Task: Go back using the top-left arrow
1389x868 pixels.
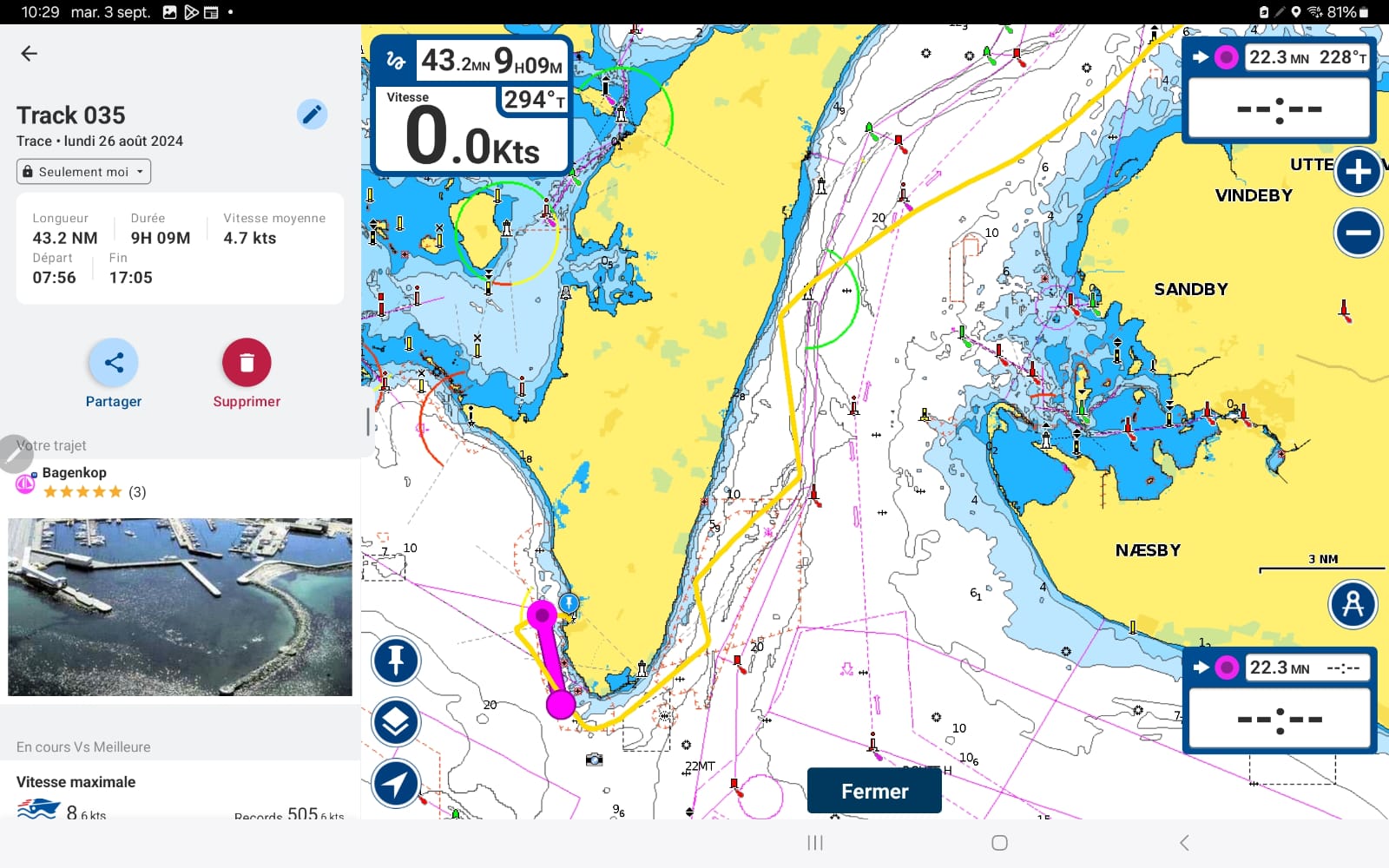Action: tap(29, 54)
